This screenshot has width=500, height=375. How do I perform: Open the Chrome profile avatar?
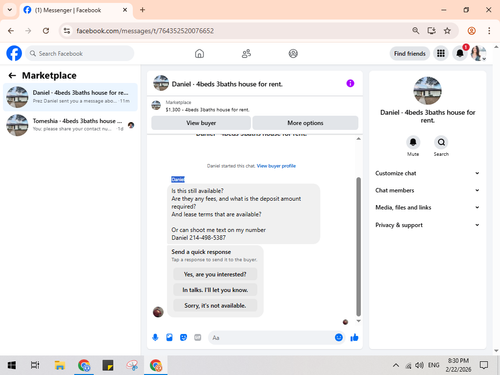[471, 31]
